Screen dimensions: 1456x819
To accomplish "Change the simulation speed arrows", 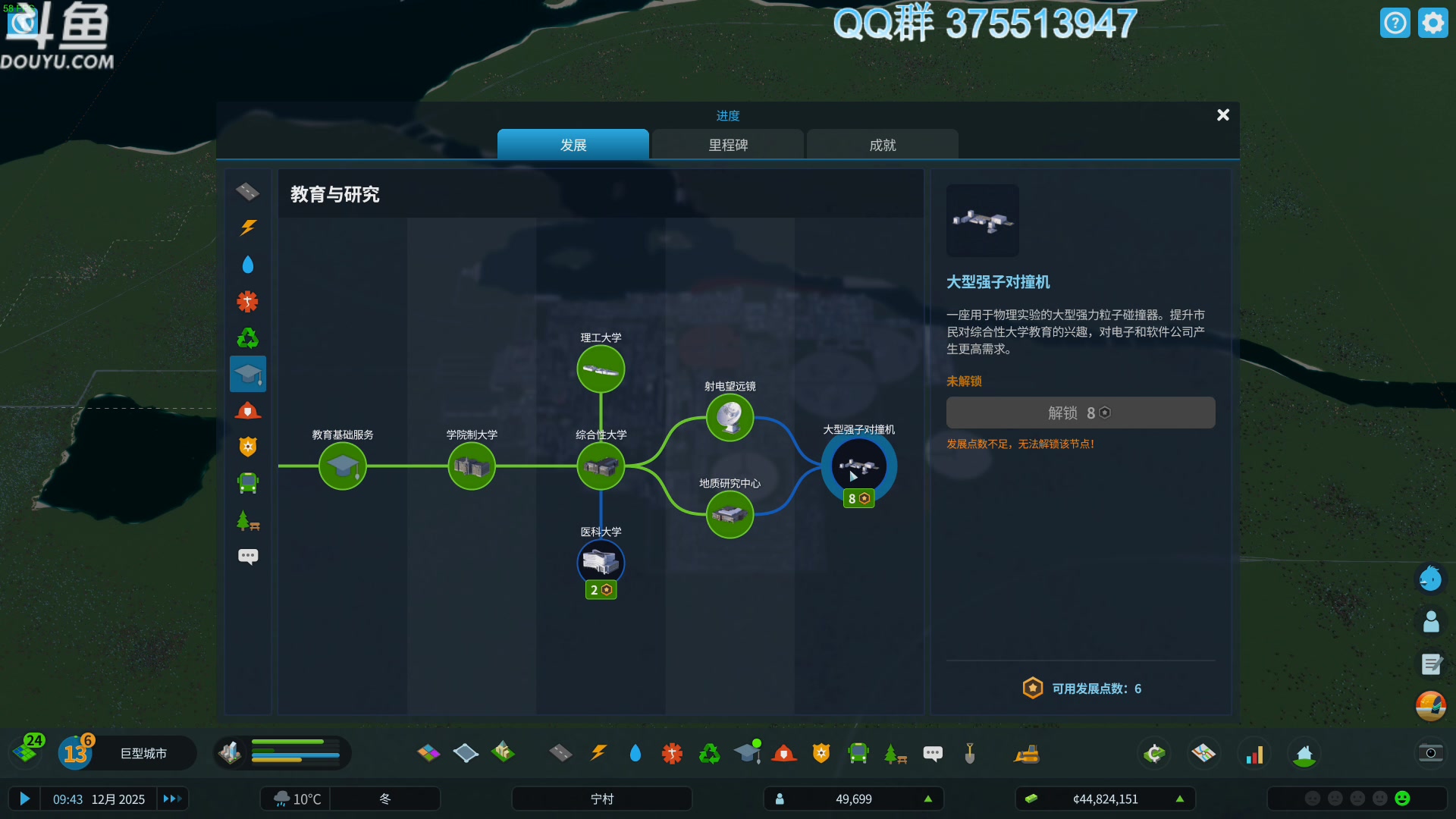I will pyautogui.click(x=172, y=799).
